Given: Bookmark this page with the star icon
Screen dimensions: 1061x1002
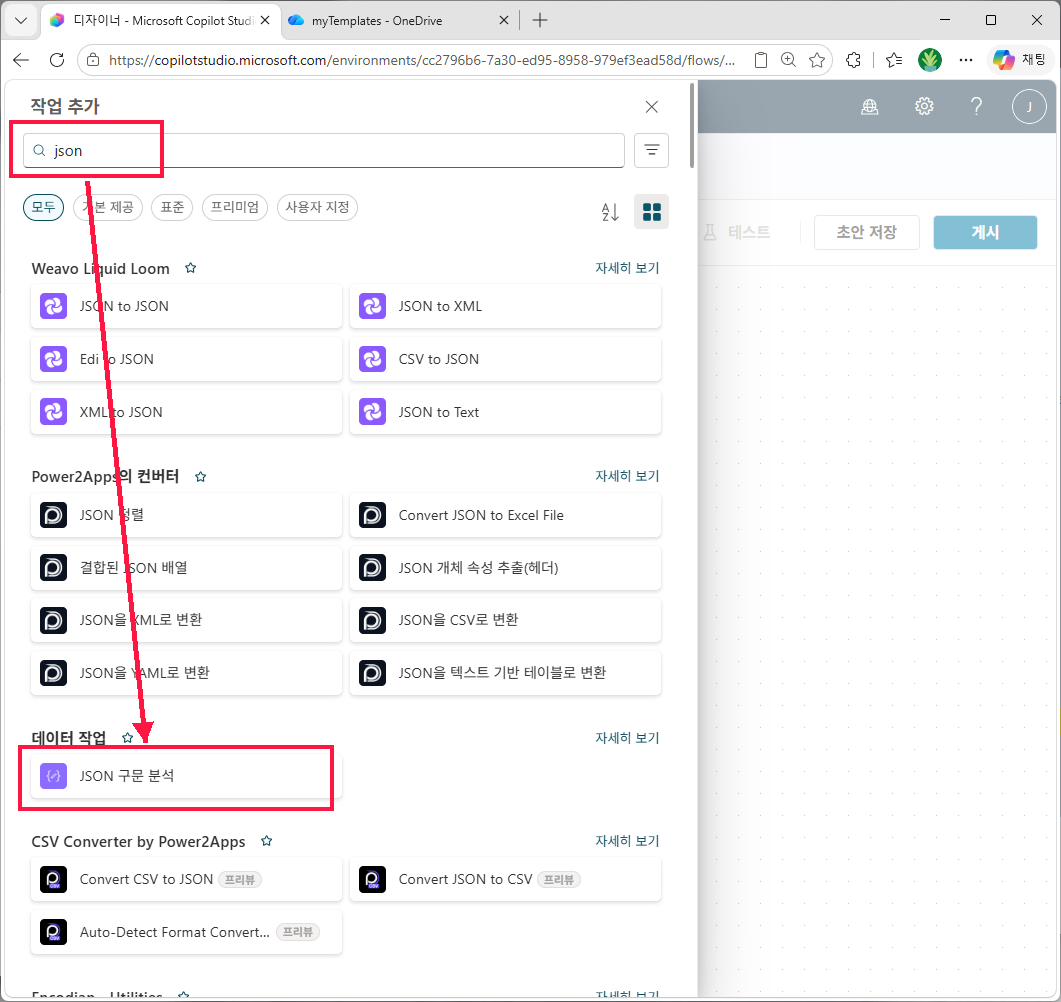Looking at the screenshot, I should click(x=817, y=60).
